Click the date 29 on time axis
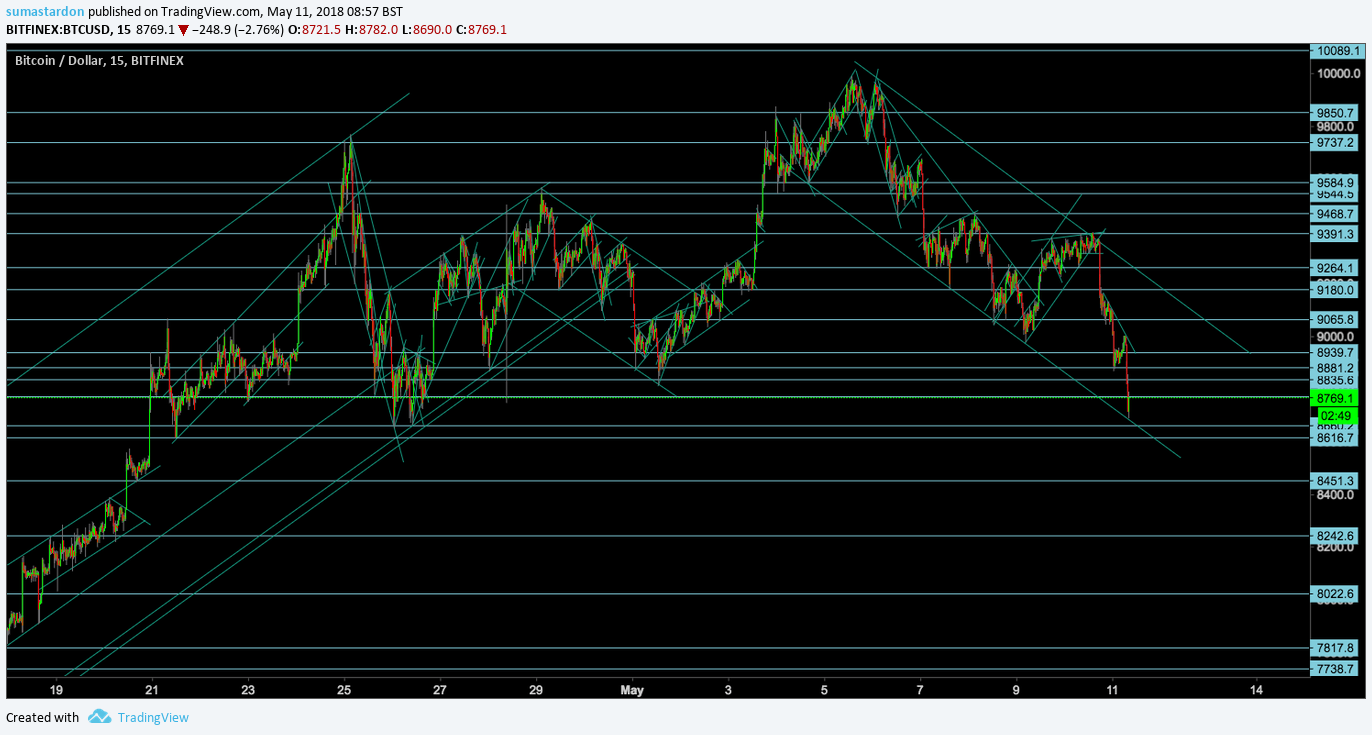The height and width of the screenshot is (735, 1372). [536, 690]
